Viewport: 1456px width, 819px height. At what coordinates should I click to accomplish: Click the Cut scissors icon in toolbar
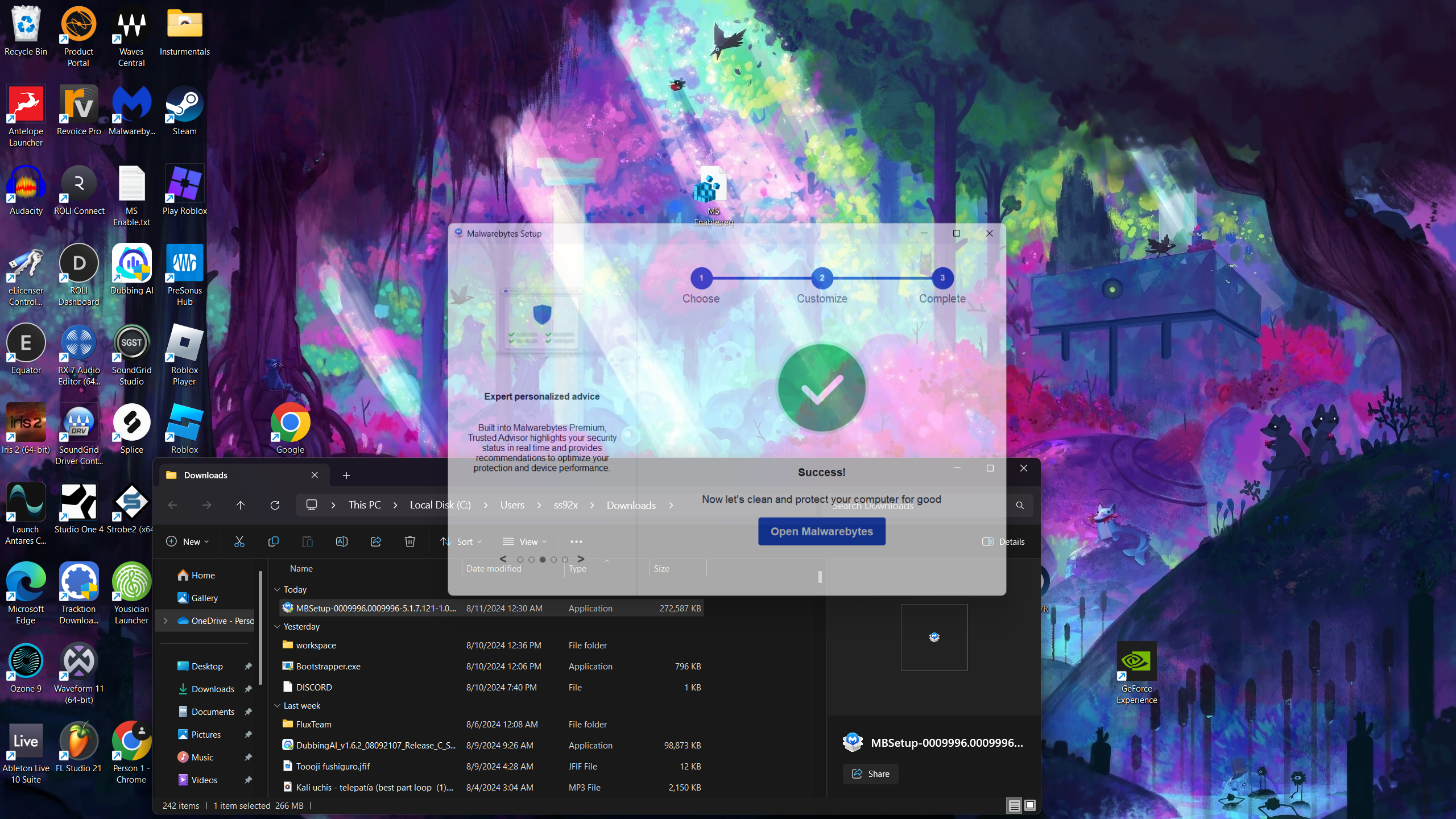[x=239, y=541]
